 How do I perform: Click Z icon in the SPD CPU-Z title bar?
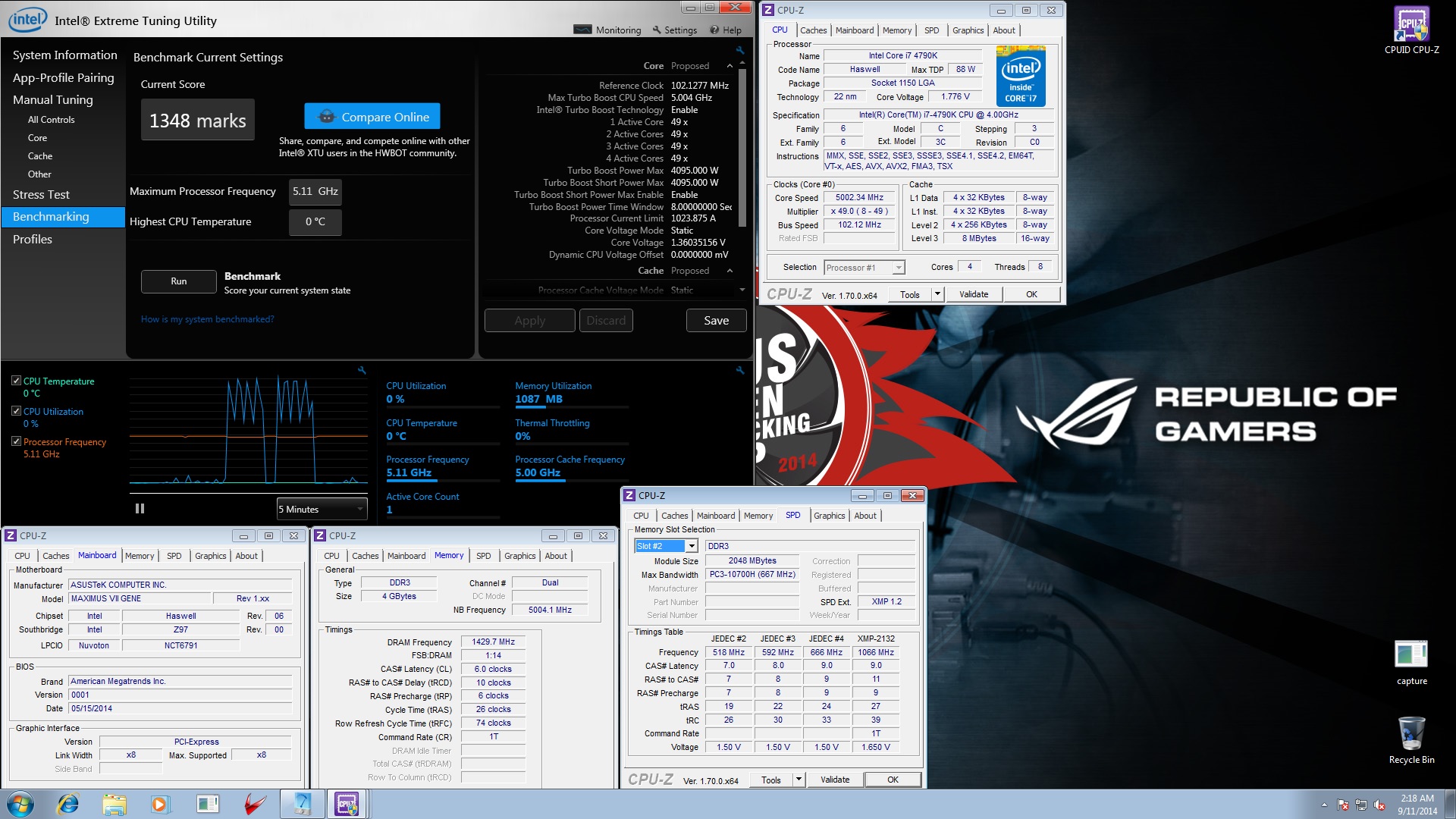[x=629, y=495]
